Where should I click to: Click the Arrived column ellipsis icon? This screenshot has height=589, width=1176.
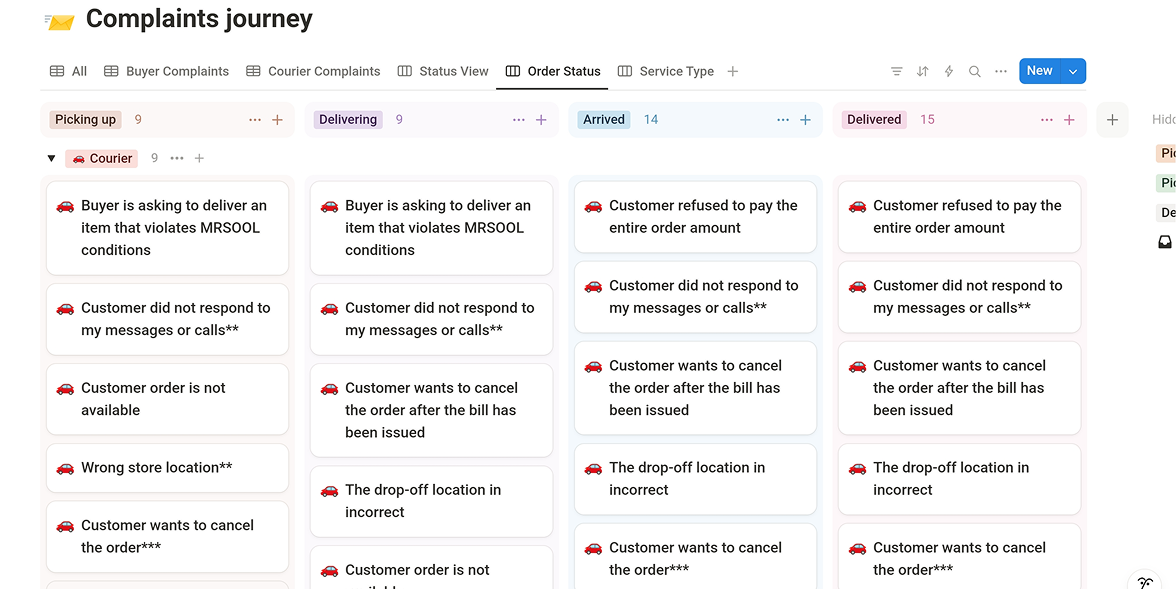tap(783, 119)
